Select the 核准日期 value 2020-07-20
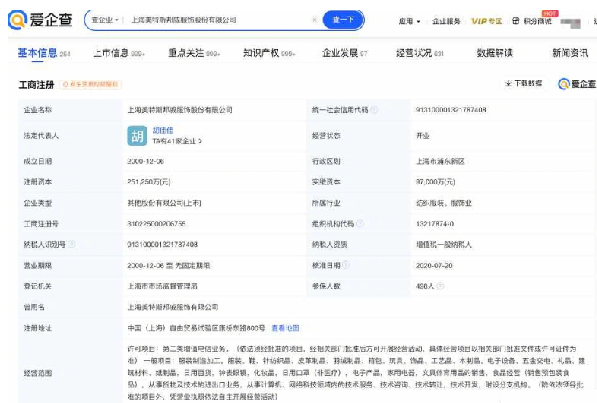 pos(434,265)
